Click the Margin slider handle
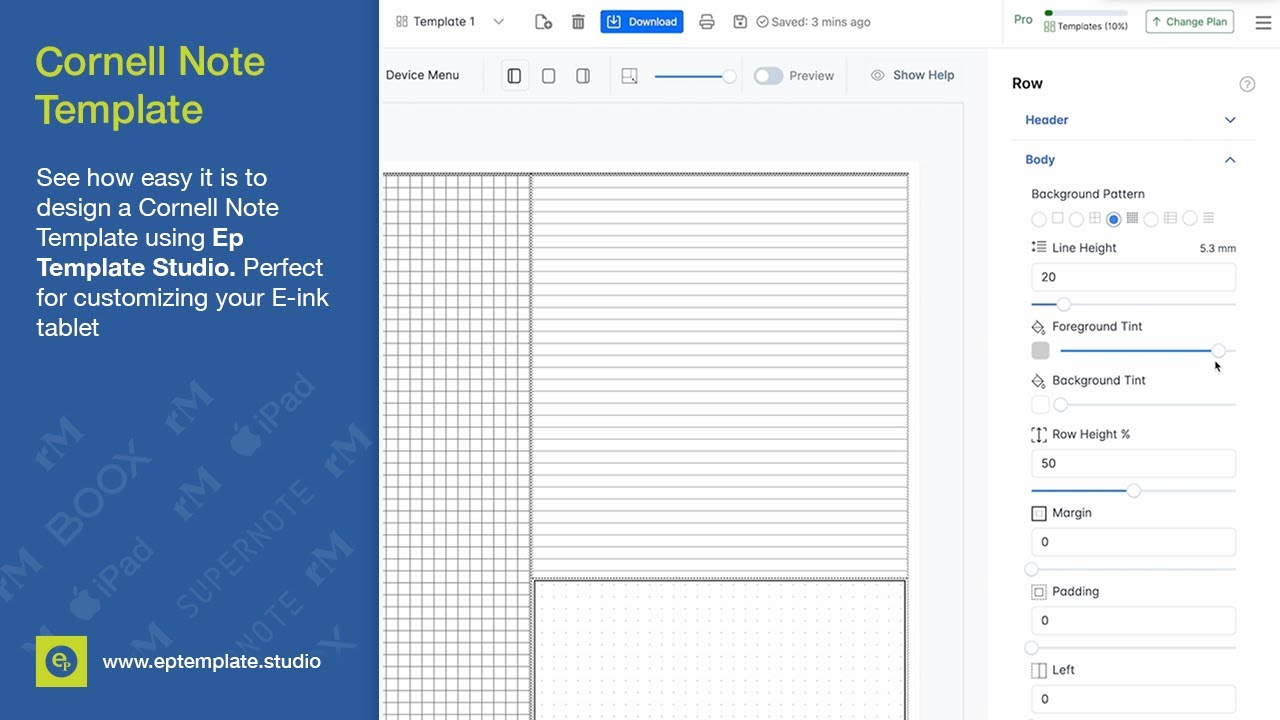 (1032, 569)
